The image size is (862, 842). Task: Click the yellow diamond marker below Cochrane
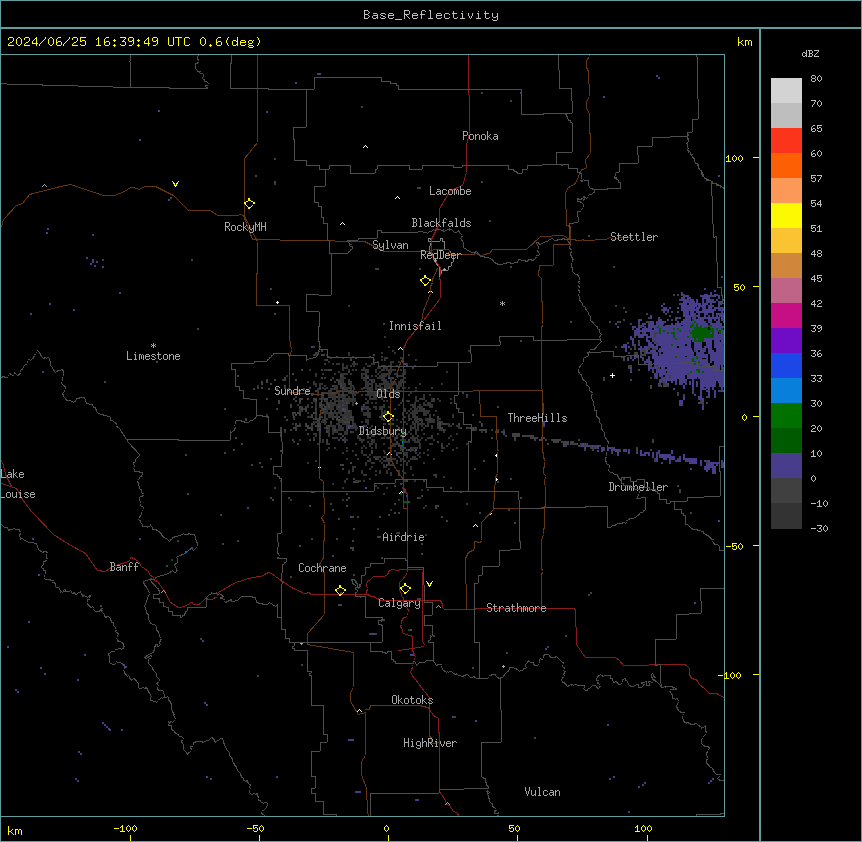(x=340, y=590)
